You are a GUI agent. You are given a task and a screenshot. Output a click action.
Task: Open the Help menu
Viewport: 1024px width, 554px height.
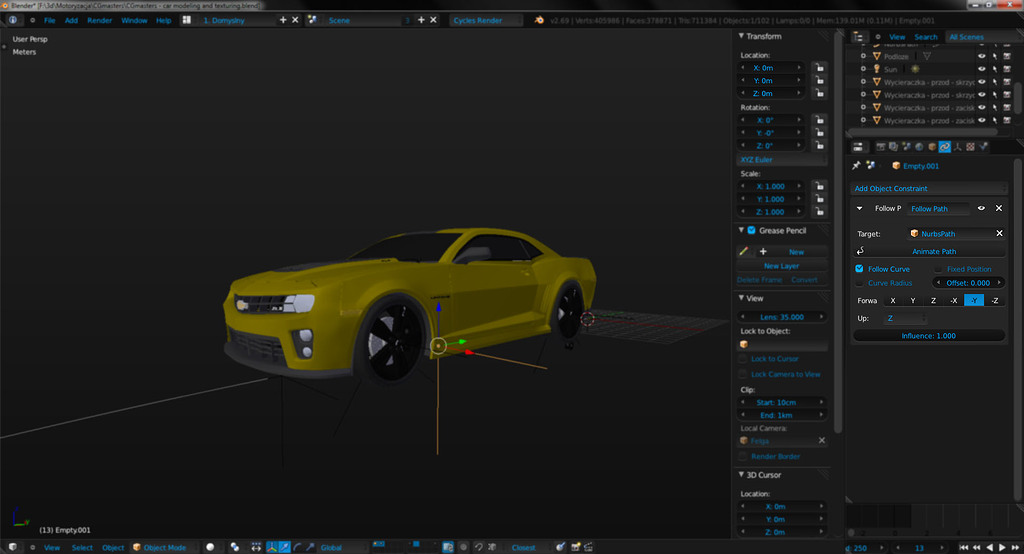pos(163,20)
